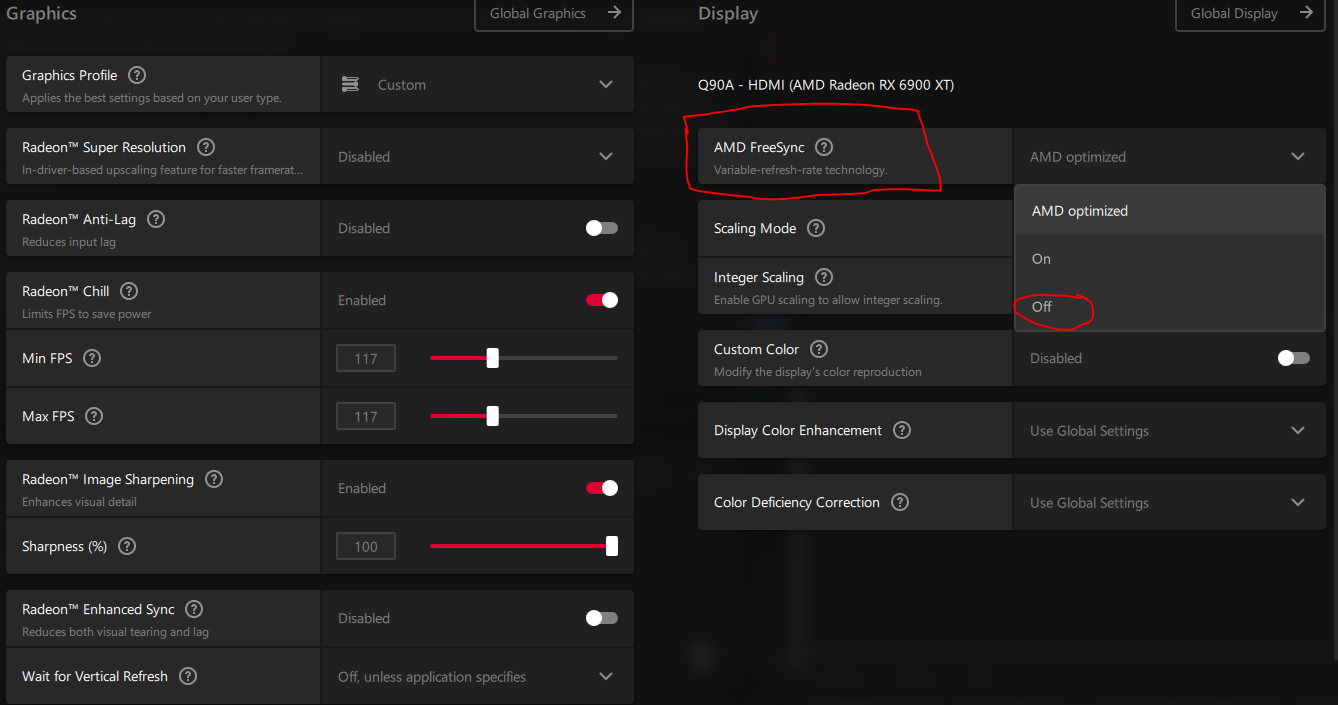Enable the Custom Color switch

[1294, 358]
